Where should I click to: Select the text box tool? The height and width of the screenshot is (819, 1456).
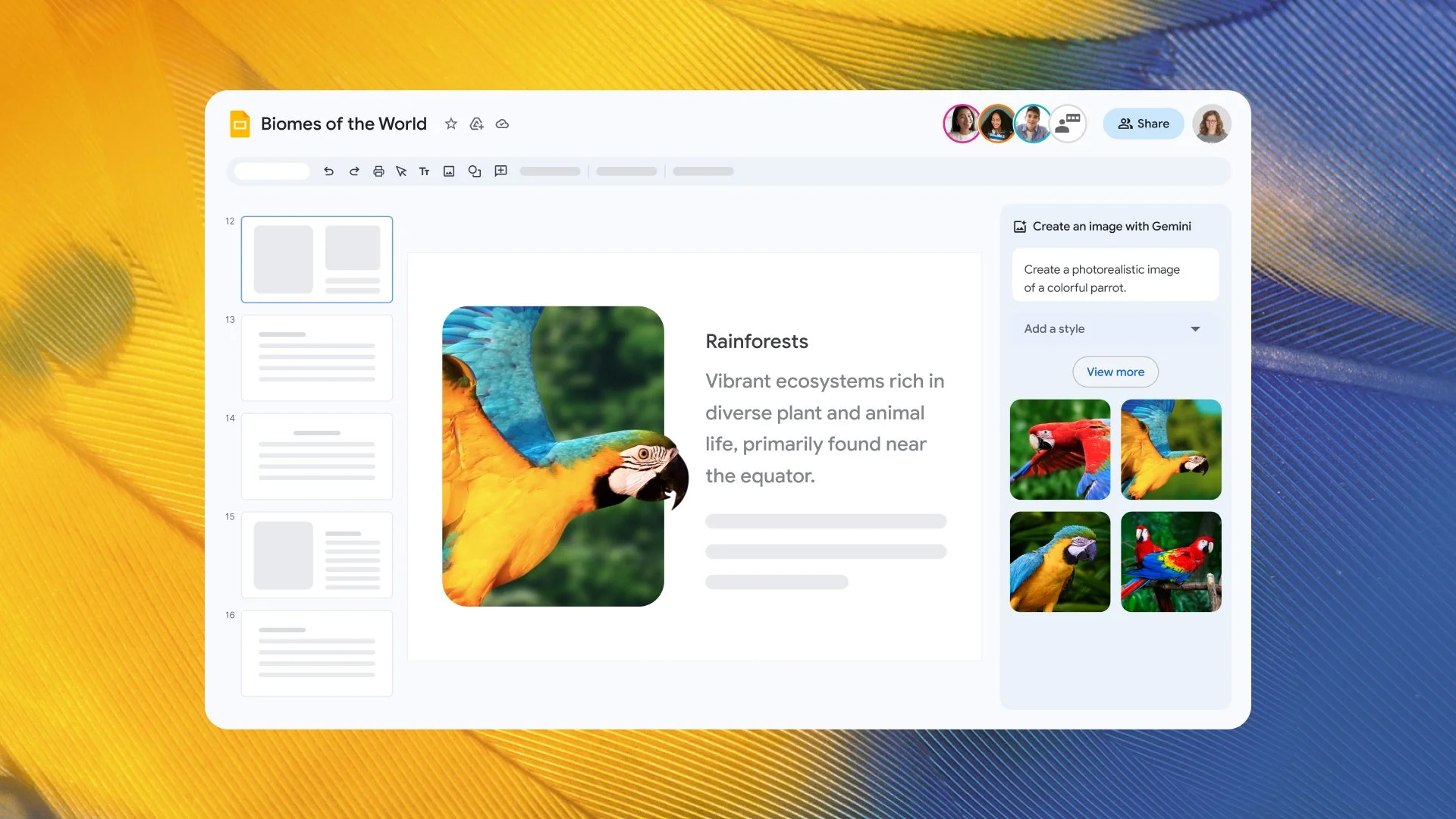[x=425, y=171]
